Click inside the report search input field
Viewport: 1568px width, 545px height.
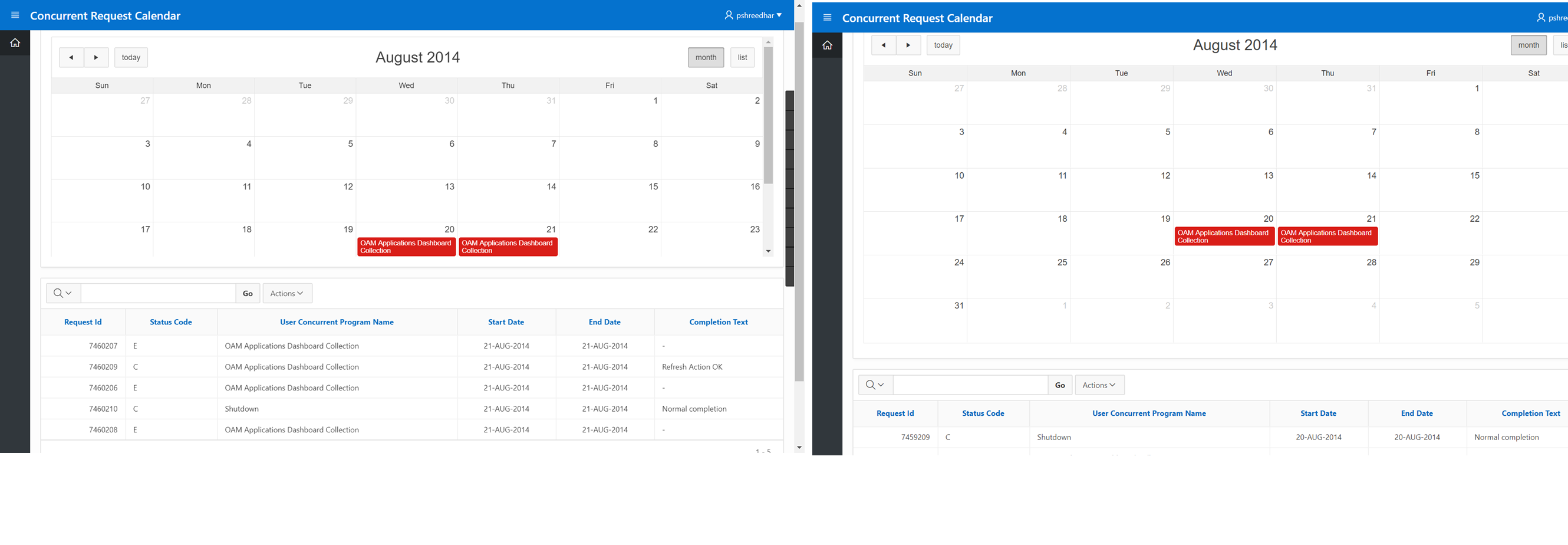157,293
